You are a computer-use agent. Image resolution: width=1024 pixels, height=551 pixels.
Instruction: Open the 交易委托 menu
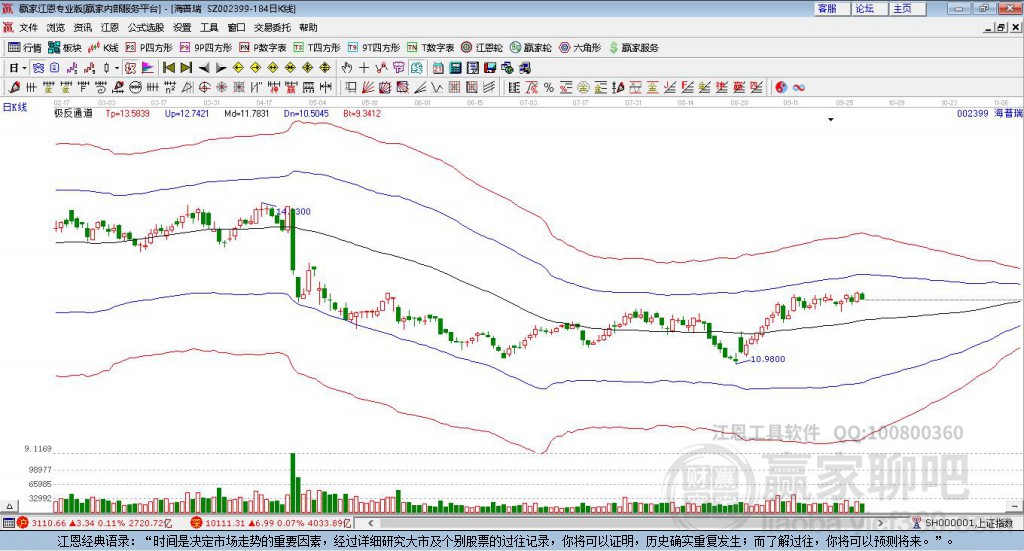(272, 27)
